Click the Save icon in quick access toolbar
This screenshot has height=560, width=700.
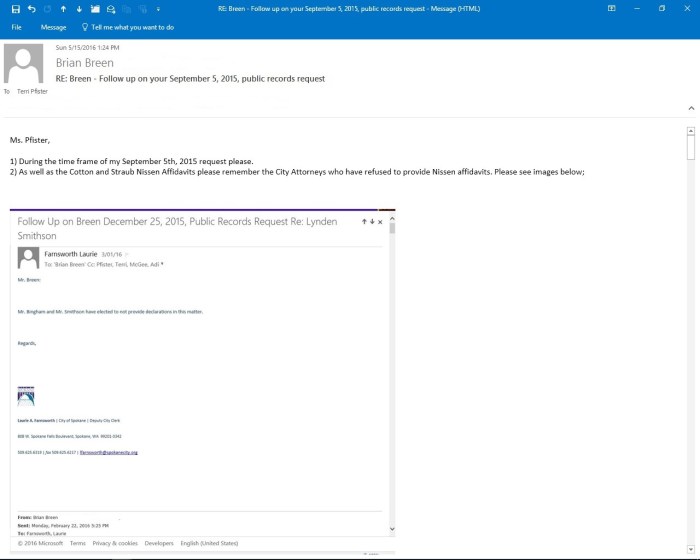(x=14, y=8)
